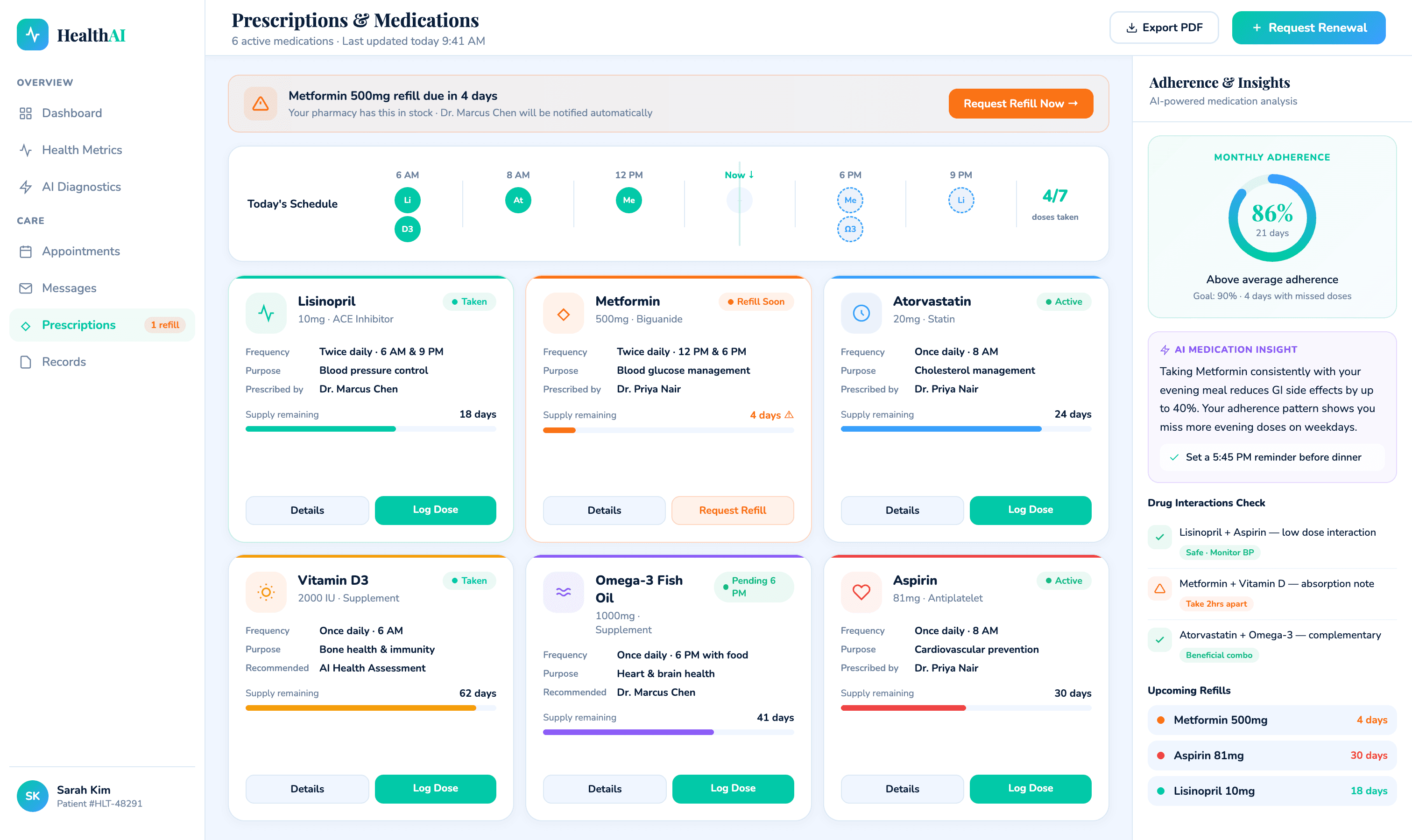Click Log Dose on the Lisinopril card
This screenshot has height=840, width=1412.
(x=435, y=510)
